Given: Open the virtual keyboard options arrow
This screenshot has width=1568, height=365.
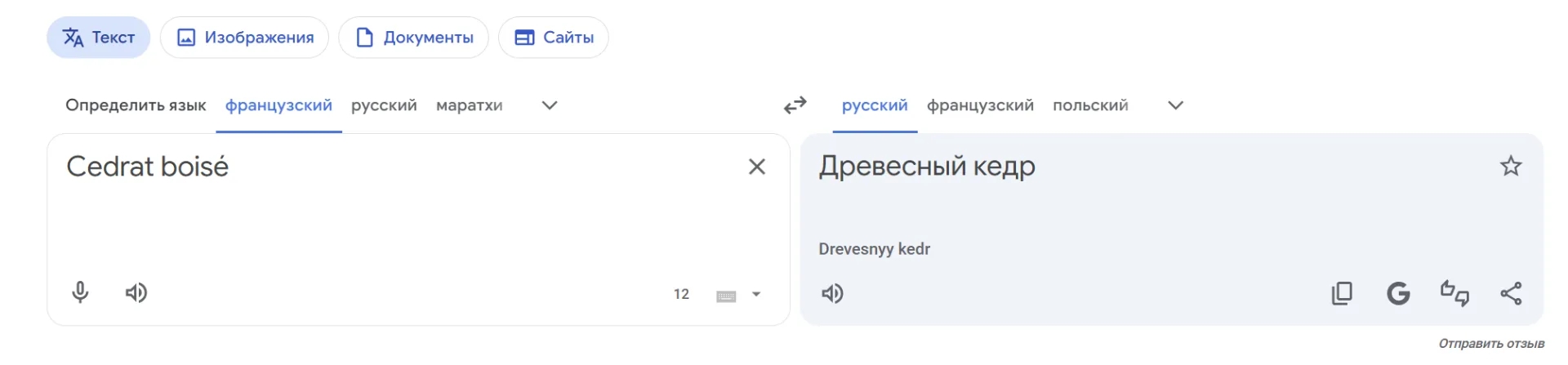Looking at the screenshot, I should coord(756,294).
